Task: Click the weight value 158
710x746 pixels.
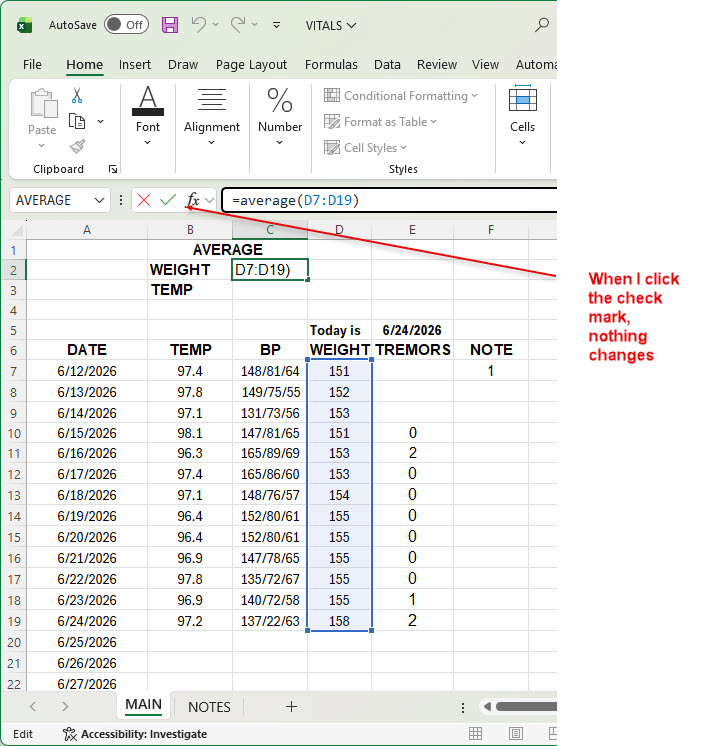Action: tap(339, 621)
